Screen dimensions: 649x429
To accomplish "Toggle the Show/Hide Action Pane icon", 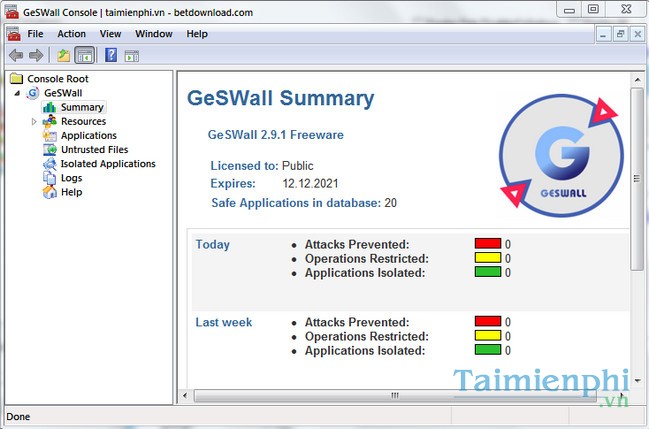I will click(131, 55).
